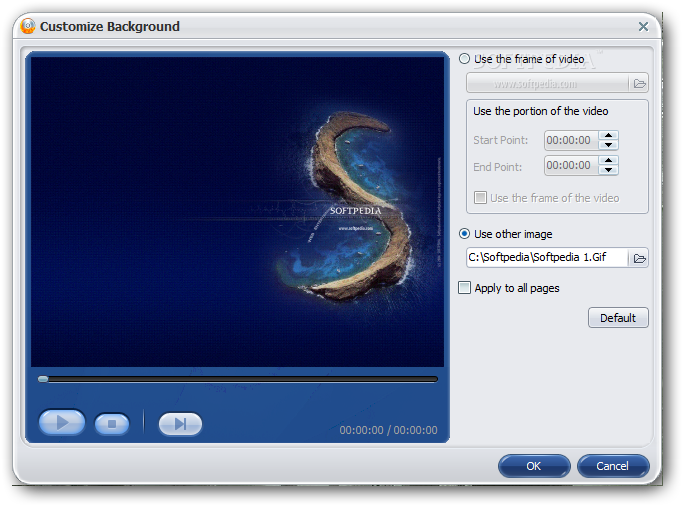Viewport: 683px width, 506px height.
Task: Click the 00:00:00 / 00:00:00 time readout
Action: tap(388, 430)
